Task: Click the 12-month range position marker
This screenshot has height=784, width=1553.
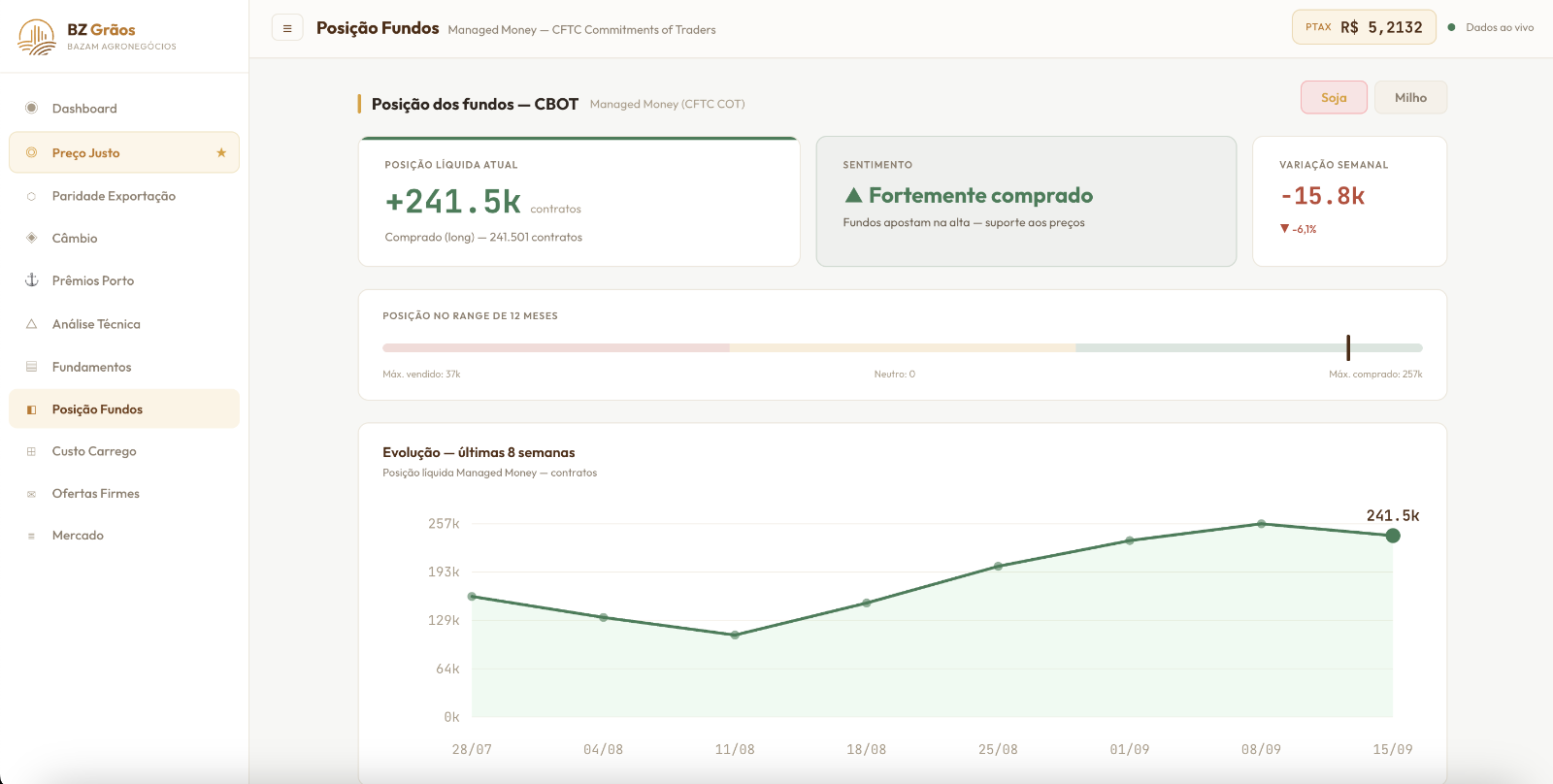Action: [1348, 347]
